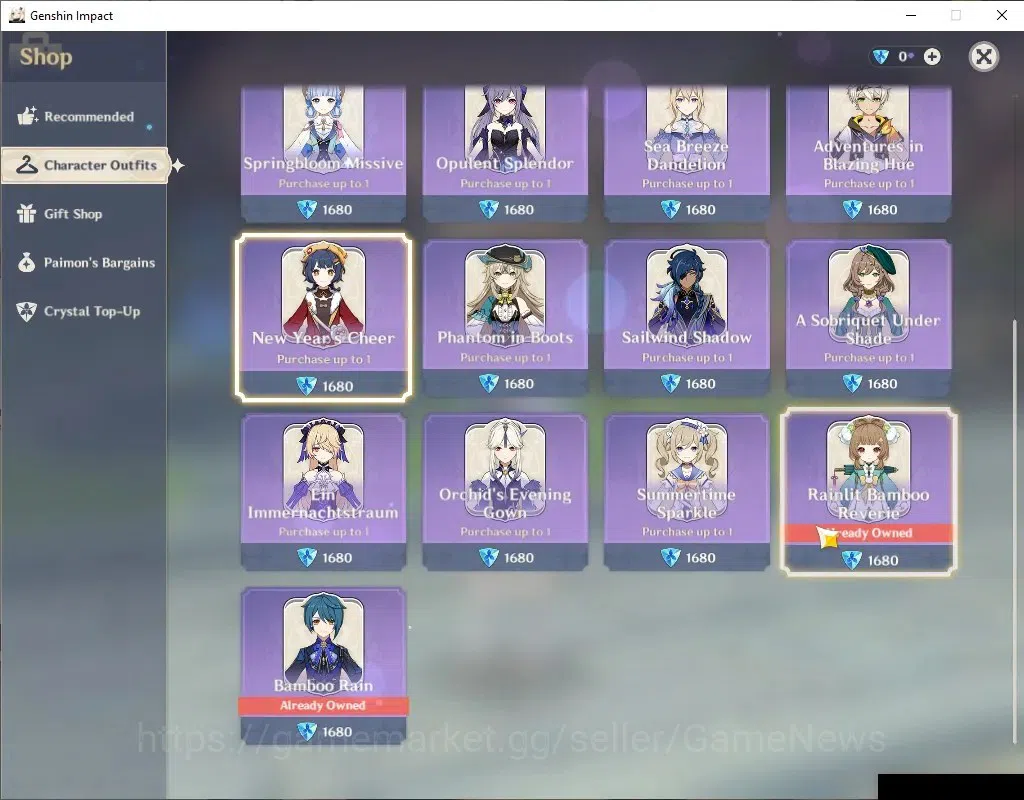The width and height of the screenshot is (1024, 800).
Task: Click the hanger Character Outfits icon
Action: click(x=27, y=165)
